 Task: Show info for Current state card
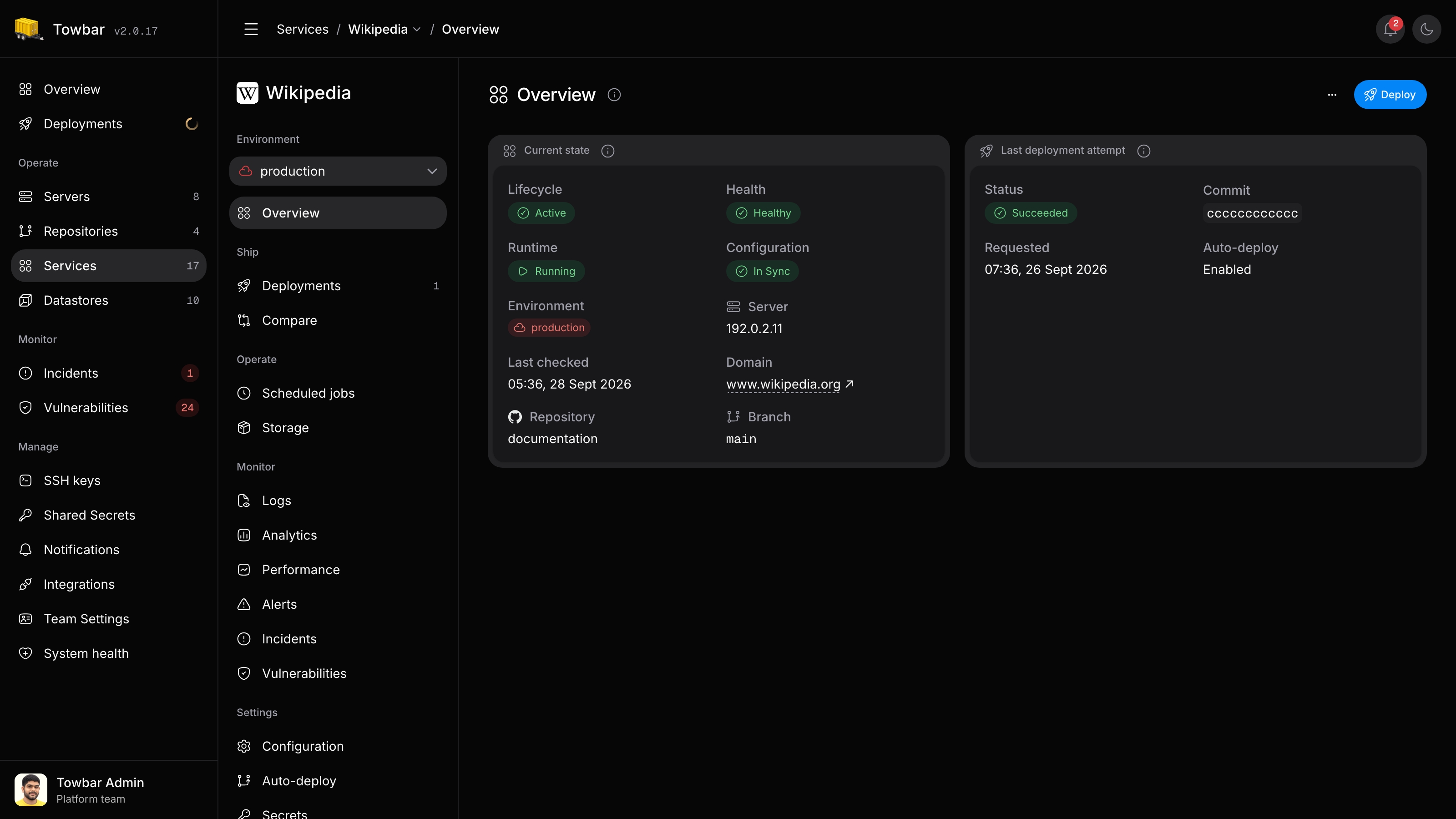607,150
